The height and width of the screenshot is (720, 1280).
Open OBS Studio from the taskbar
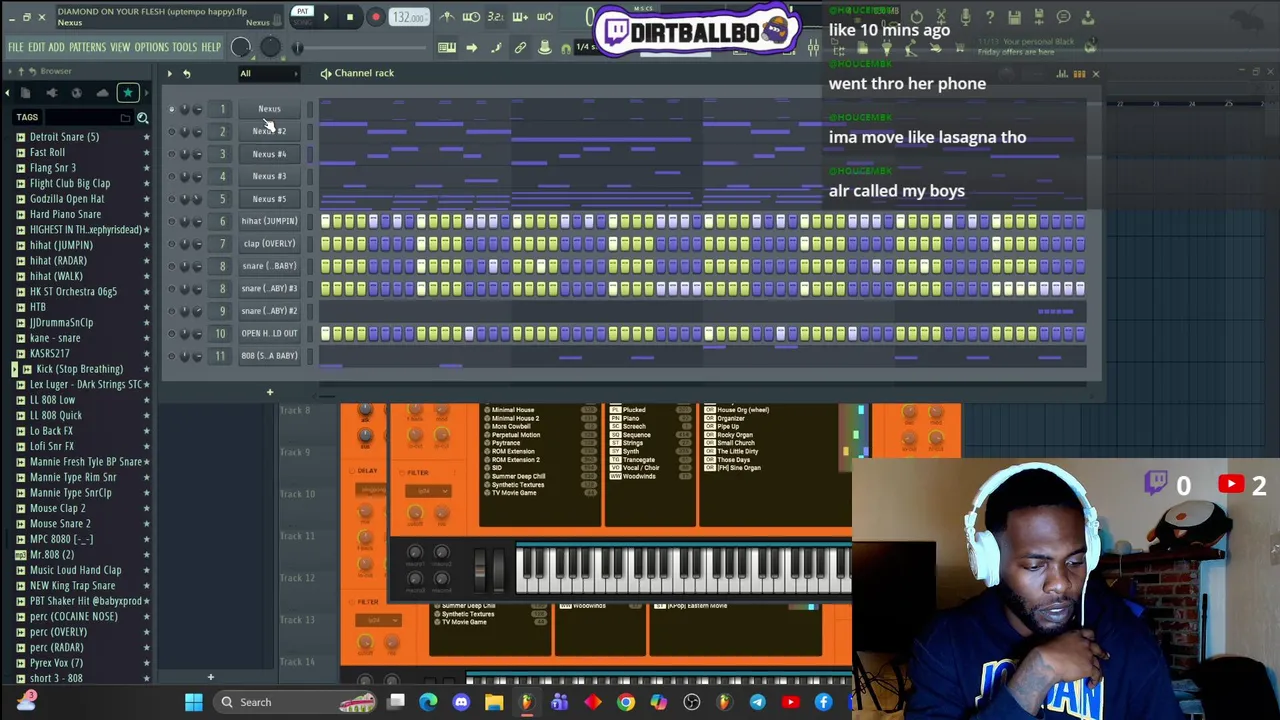coord(691,702)
